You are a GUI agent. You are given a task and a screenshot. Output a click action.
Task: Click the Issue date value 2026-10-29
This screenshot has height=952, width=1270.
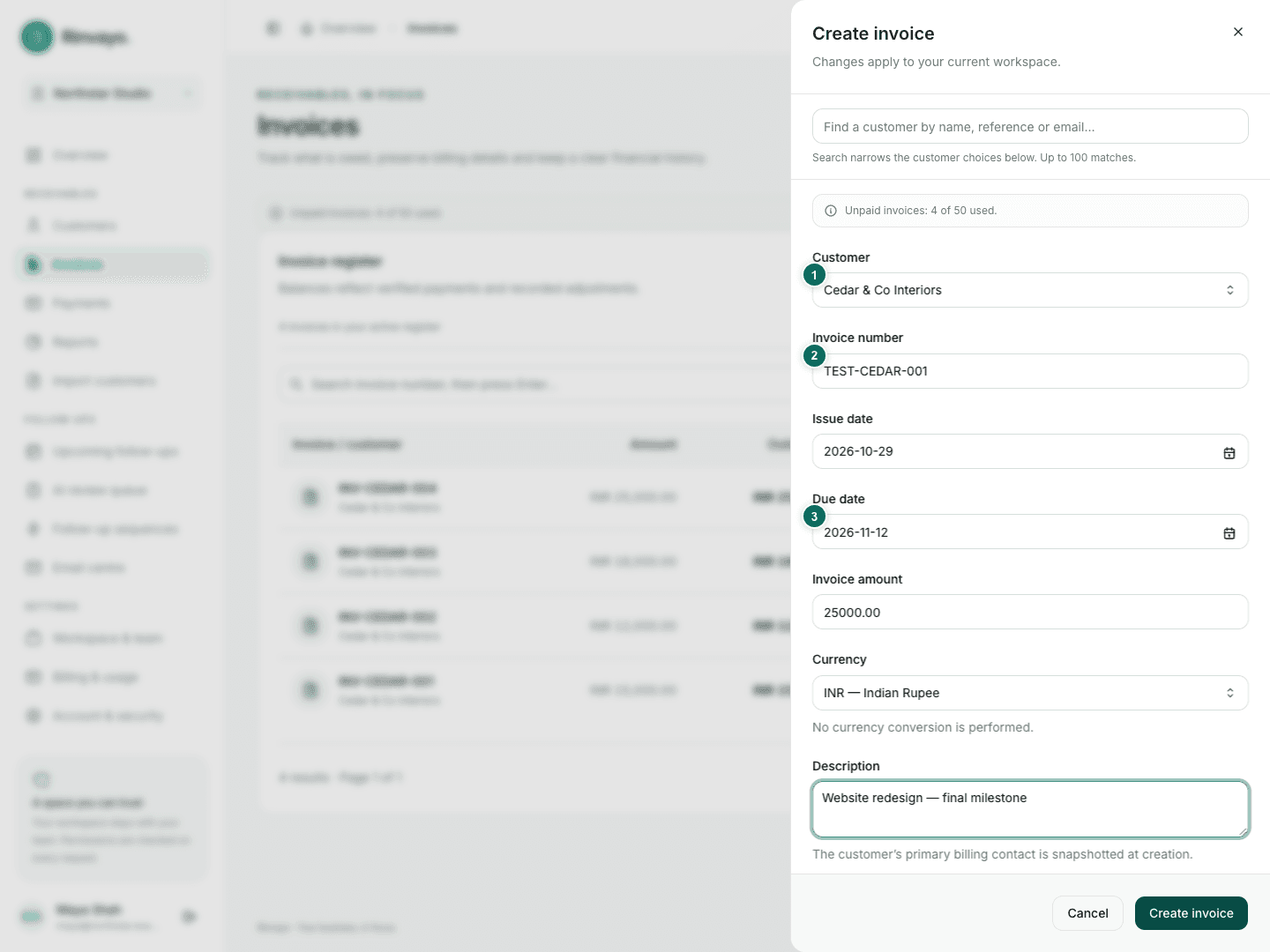(x=858, y=451)
